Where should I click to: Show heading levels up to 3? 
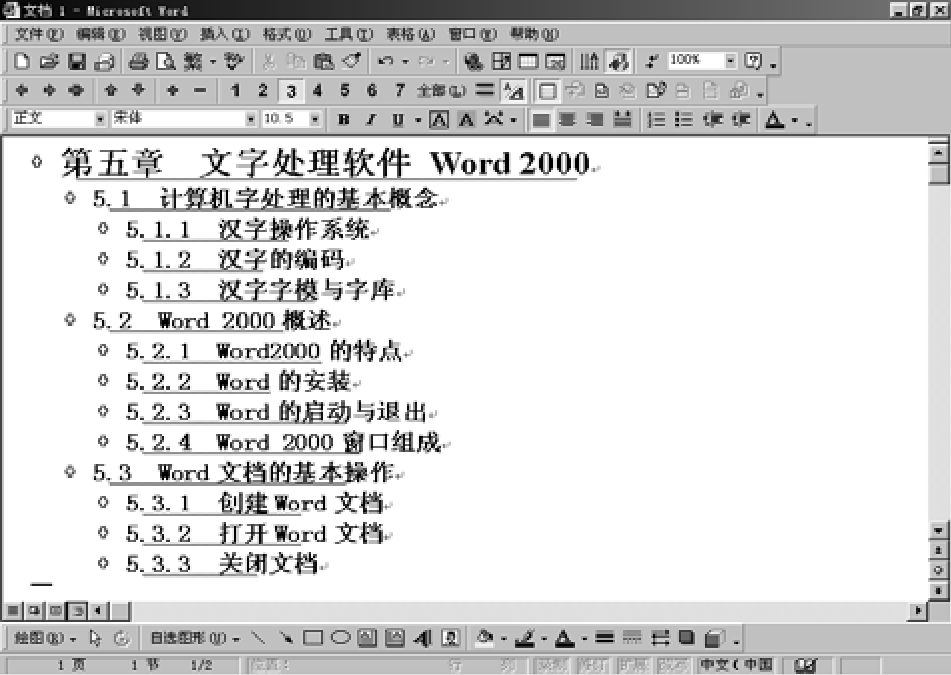(291, 91)
